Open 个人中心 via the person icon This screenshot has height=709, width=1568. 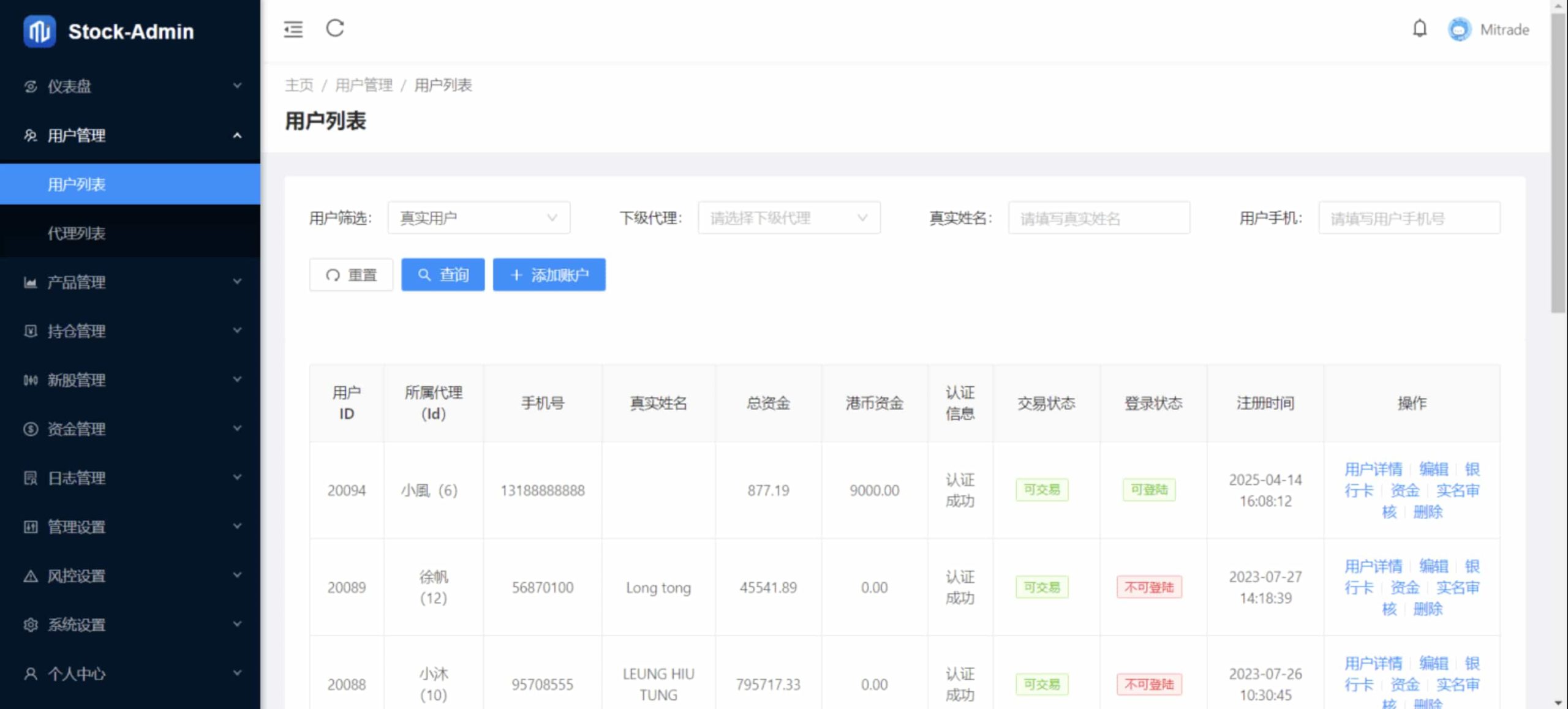[30, 673]
